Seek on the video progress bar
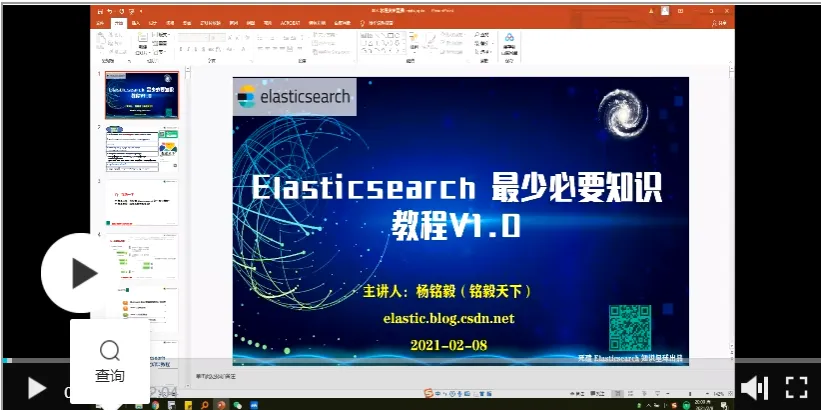This screenshot has height=410, width=821. [x=410, y=360]
